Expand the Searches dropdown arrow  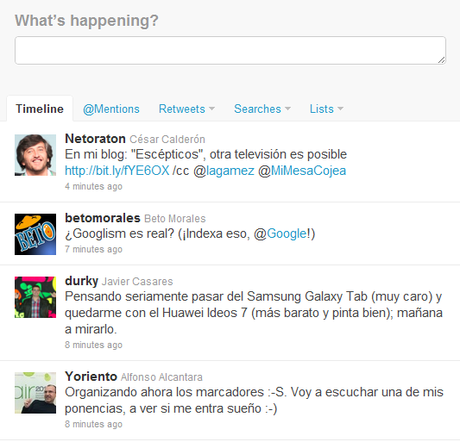pos(288,109)
